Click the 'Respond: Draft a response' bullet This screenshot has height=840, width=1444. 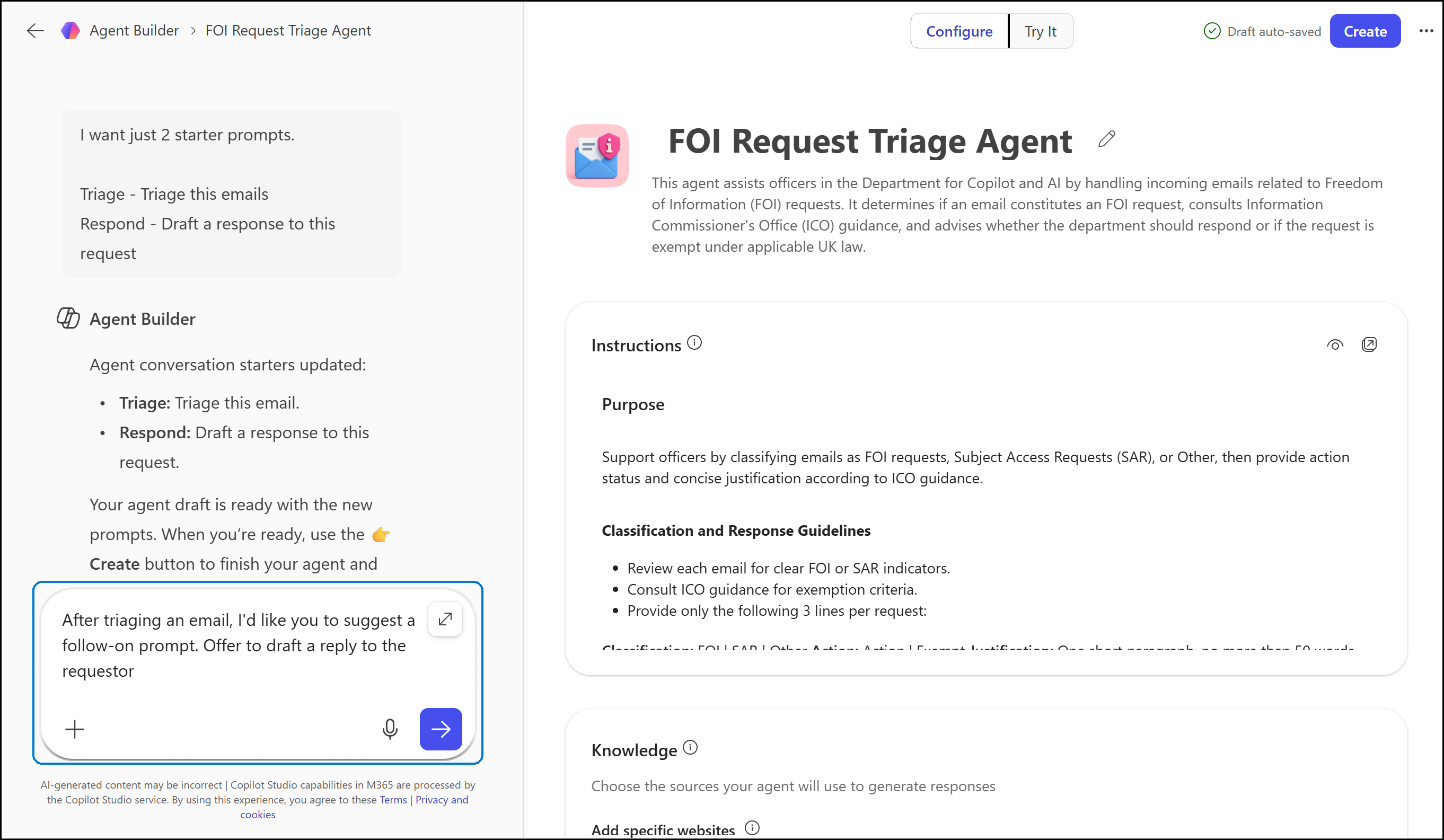244,447
